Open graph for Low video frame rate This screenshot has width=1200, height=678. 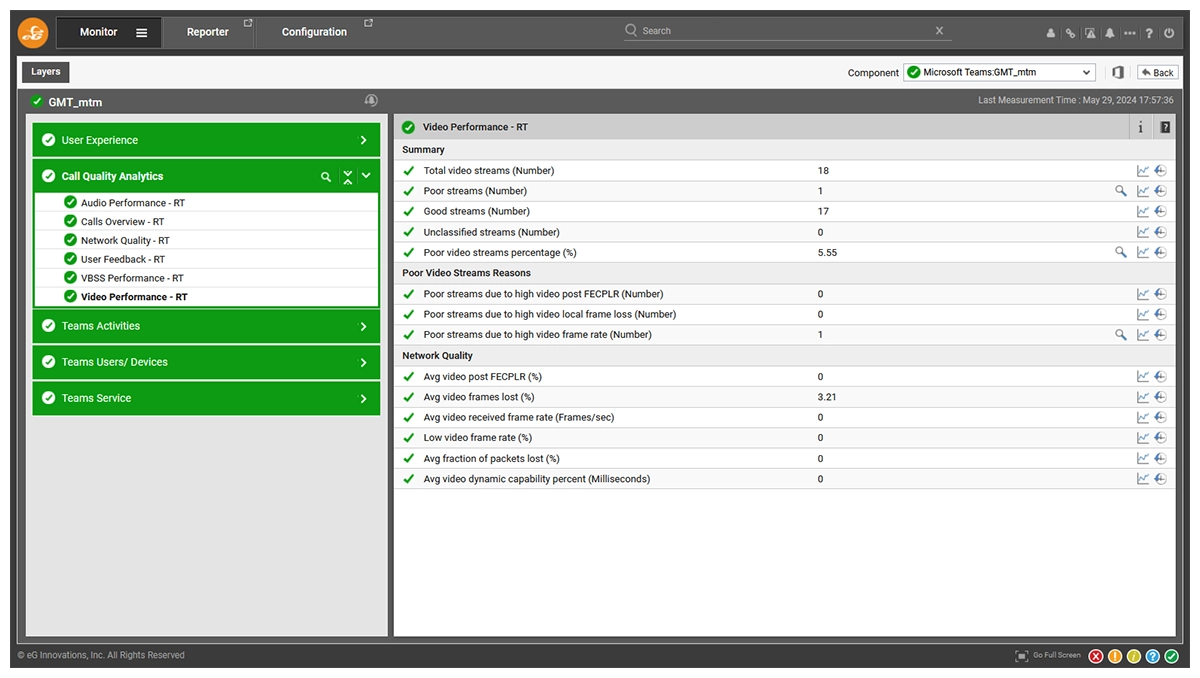point(1143,438)
